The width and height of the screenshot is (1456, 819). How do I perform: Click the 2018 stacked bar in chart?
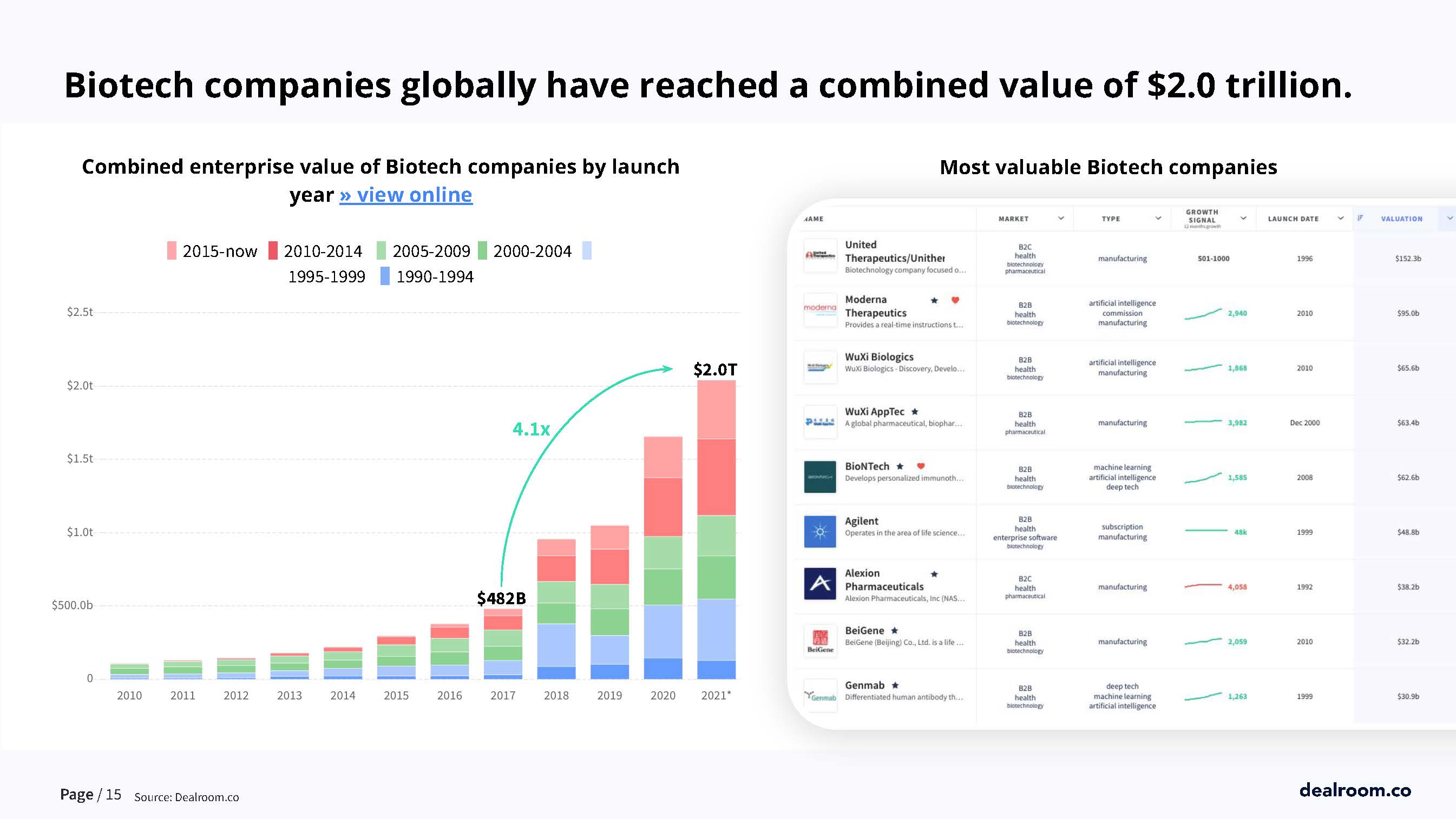(x=556, y=609)
